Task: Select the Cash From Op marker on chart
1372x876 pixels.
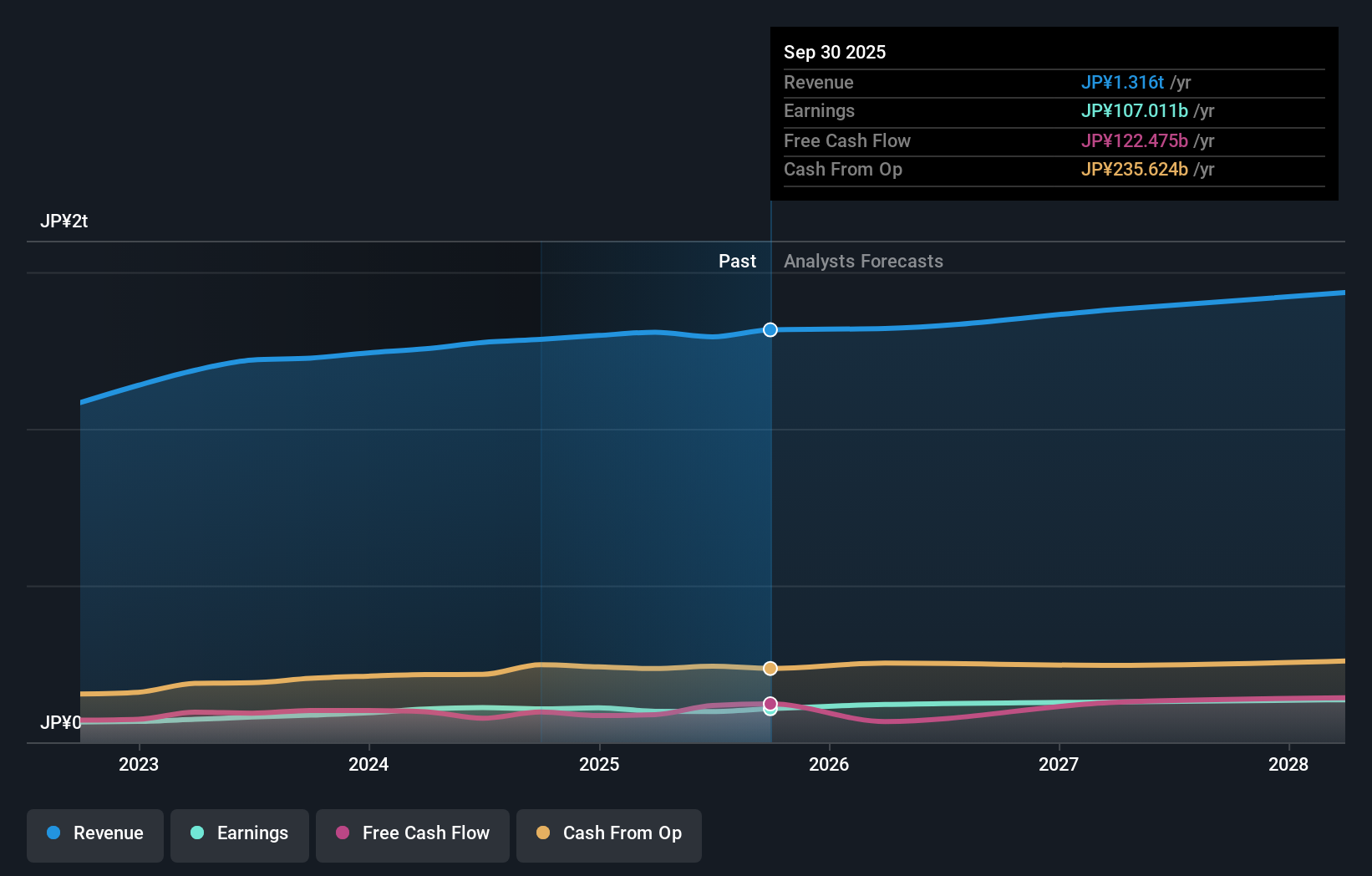Action: [x=770, y=668]
